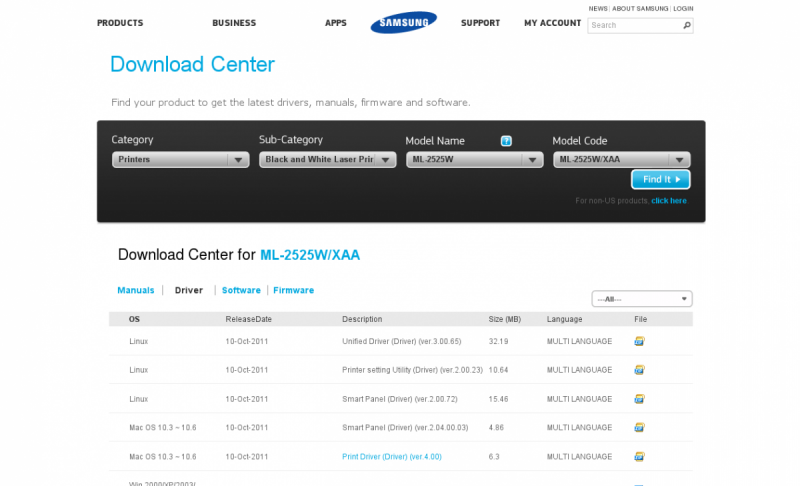
Task: Download Printer setting Utility file
Action: (x=639, y=370)
